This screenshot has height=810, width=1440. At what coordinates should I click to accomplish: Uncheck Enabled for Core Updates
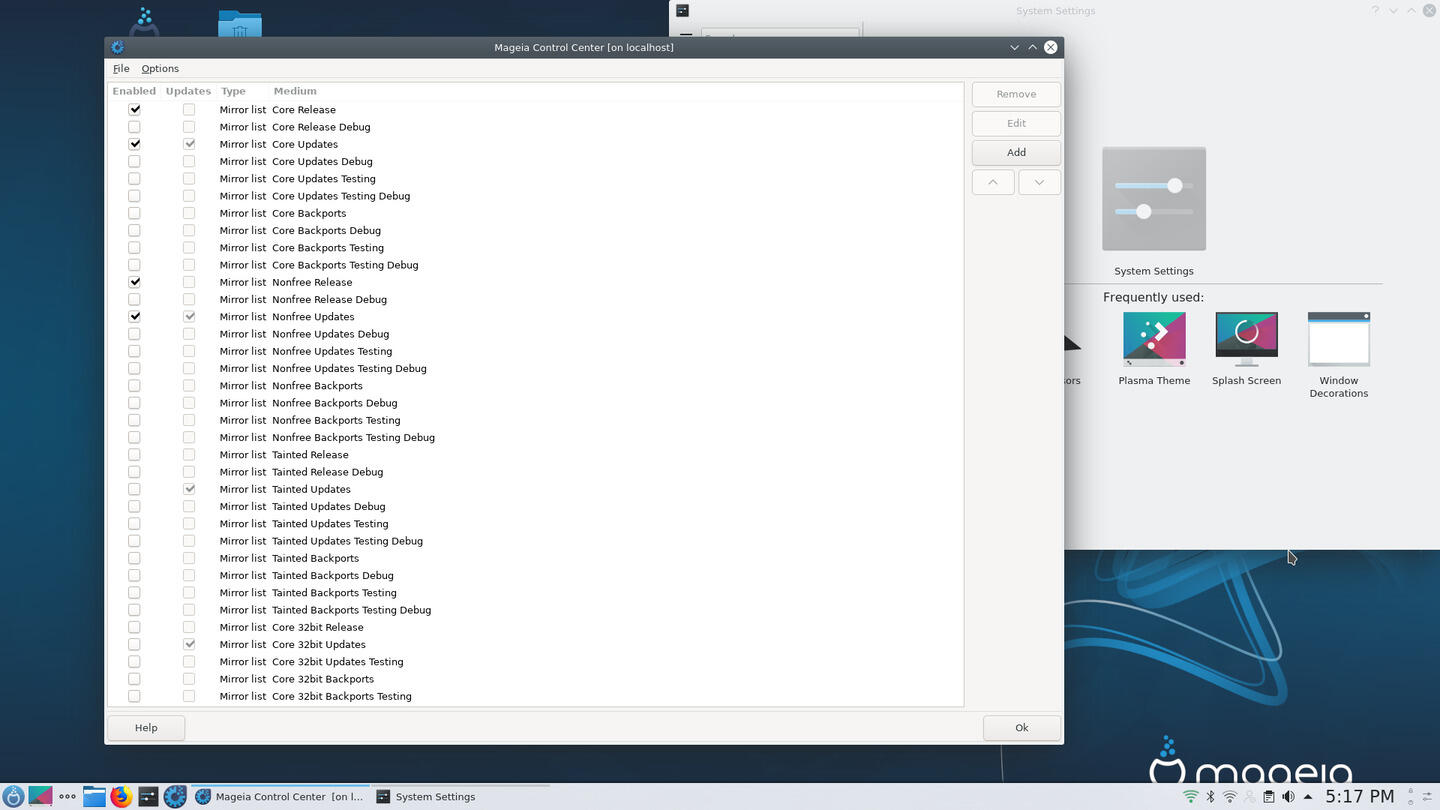click(134, 144)
